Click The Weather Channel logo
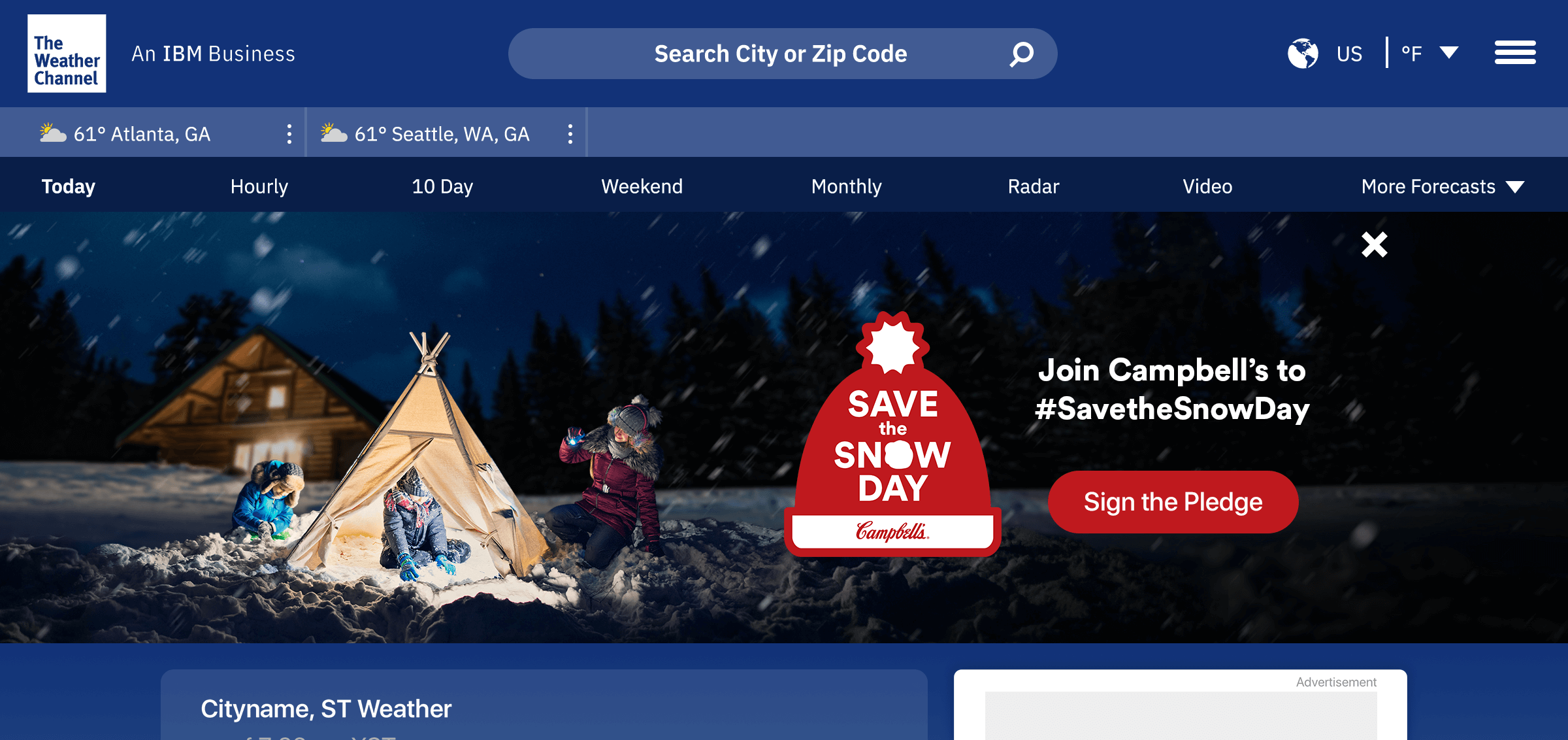Image resolution: width=1568 pixels, height=740 pixels. [67, 54]
